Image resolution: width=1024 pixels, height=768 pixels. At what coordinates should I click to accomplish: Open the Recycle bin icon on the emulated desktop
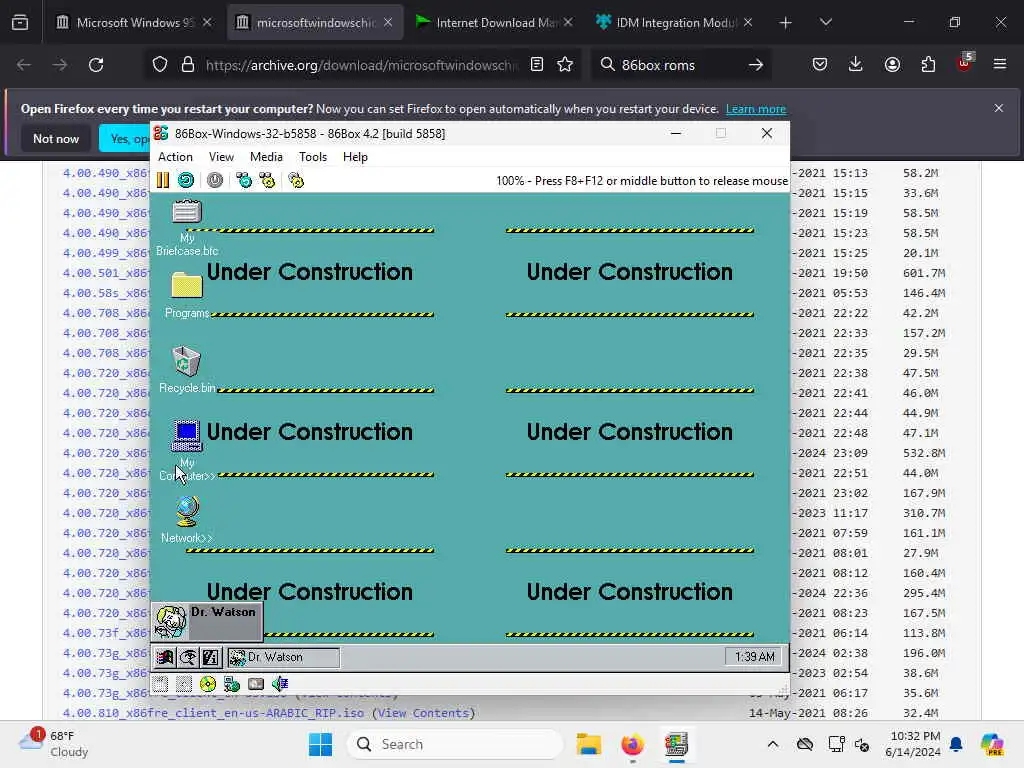point(186,361)
